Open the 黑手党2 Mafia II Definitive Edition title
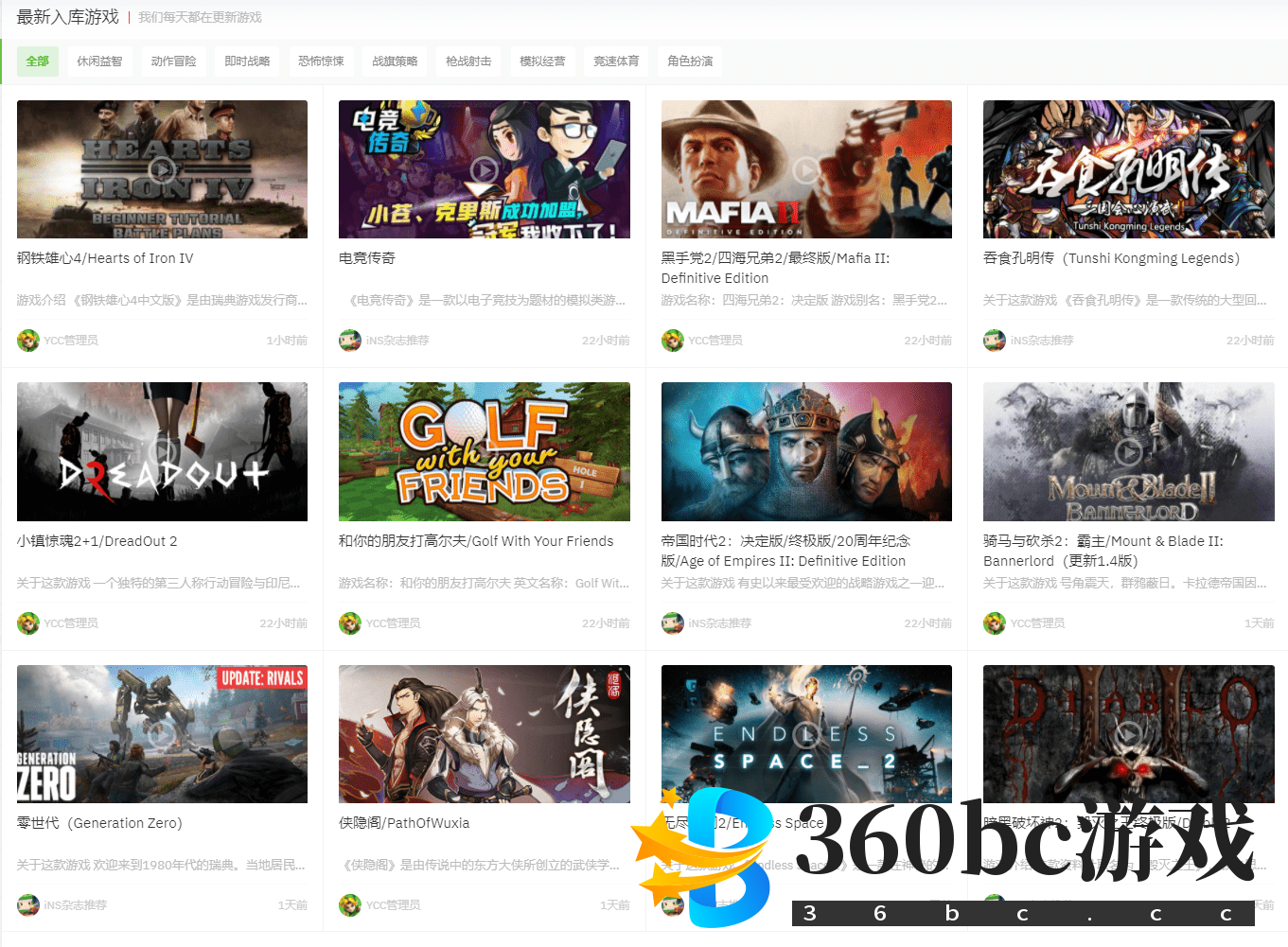 tap(775, 268)
